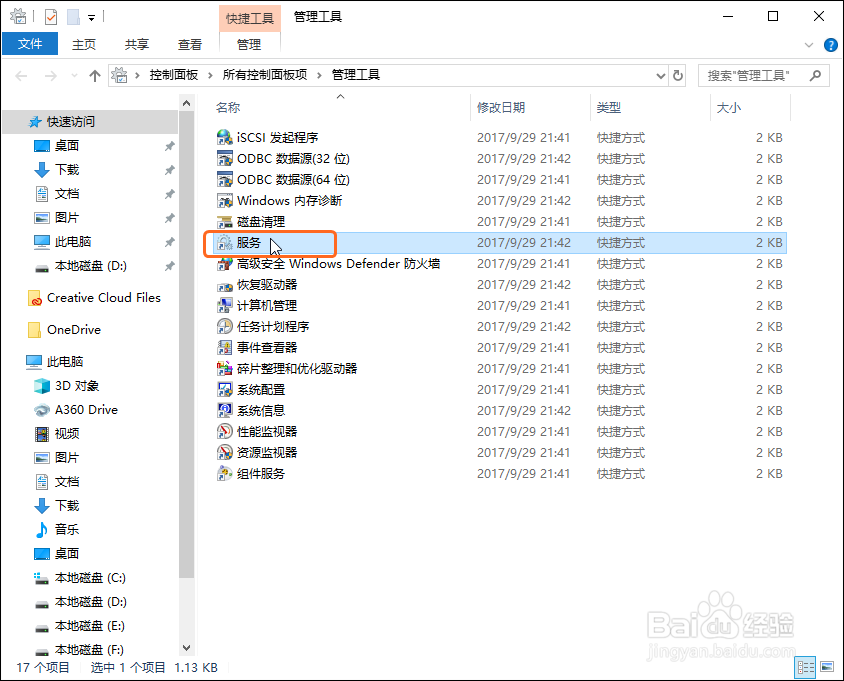The height and width of the screenshot is (681, 844).
Task: Switch to the 查看 ribbon tab
Action: click(190, 44)
